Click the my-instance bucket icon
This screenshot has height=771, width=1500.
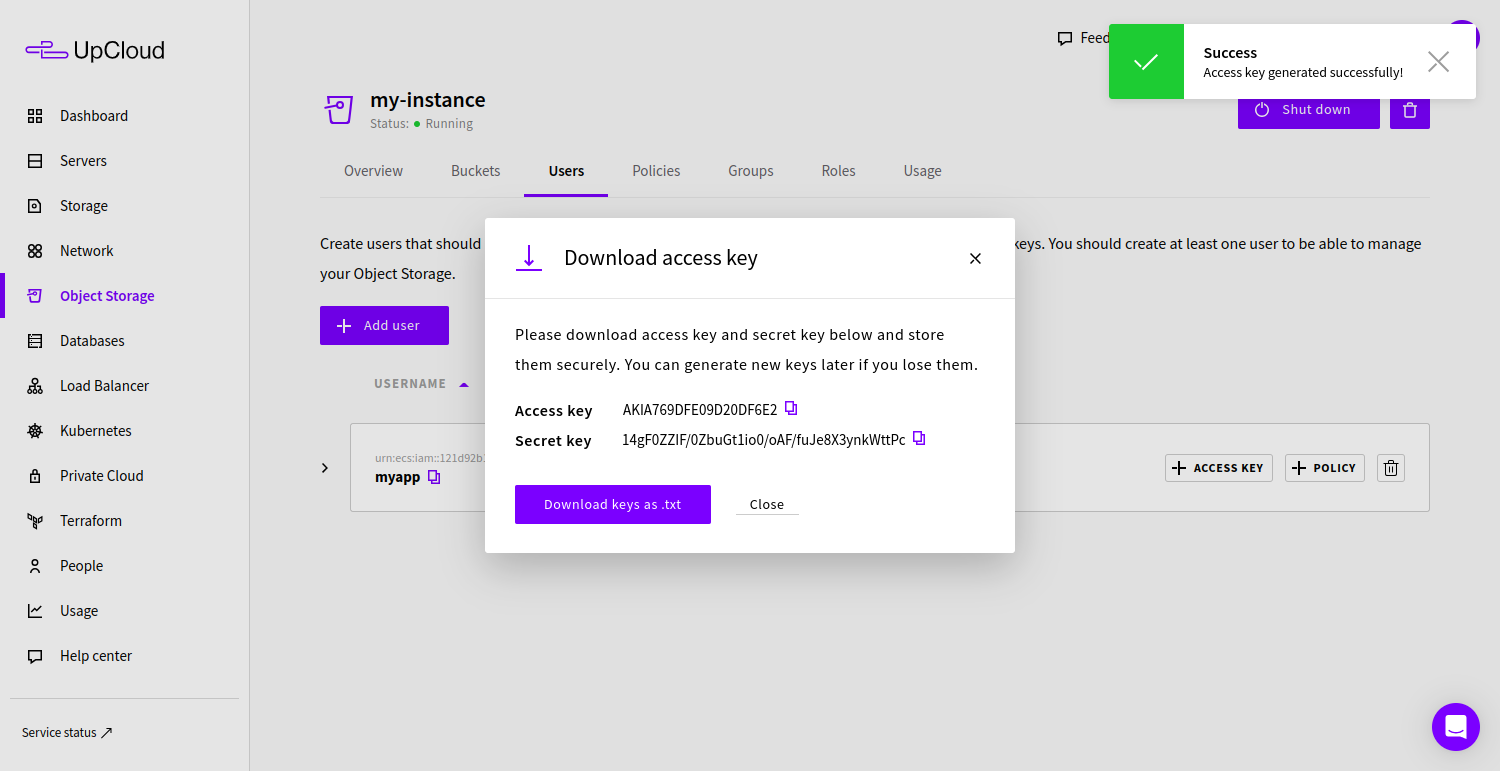pos(339,110)
